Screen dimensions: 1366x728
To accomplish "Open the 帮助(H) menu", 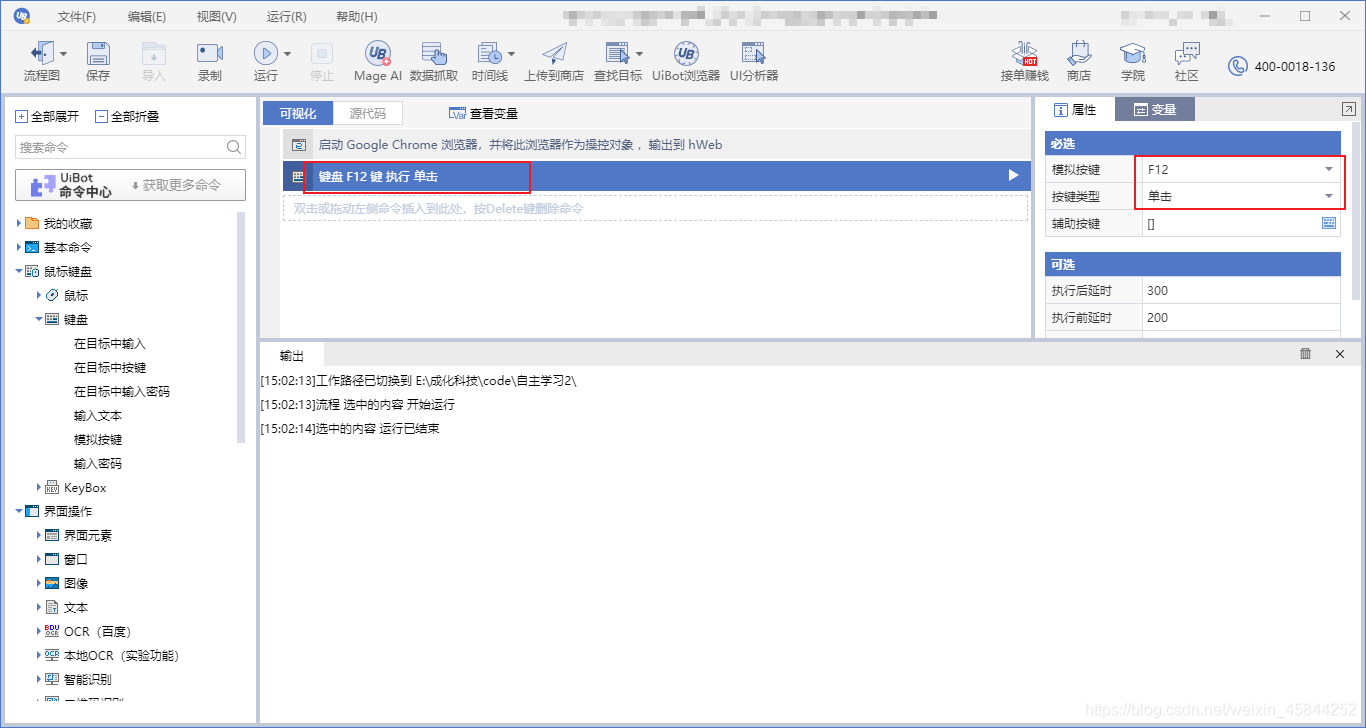I will point(357,17).
